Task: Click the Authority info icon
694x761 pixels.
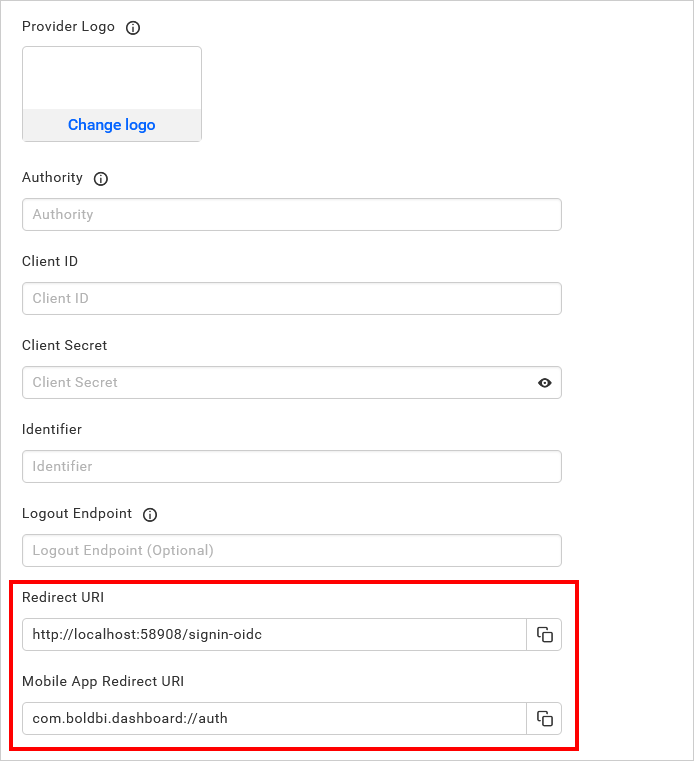Action: tap(100, 179)
